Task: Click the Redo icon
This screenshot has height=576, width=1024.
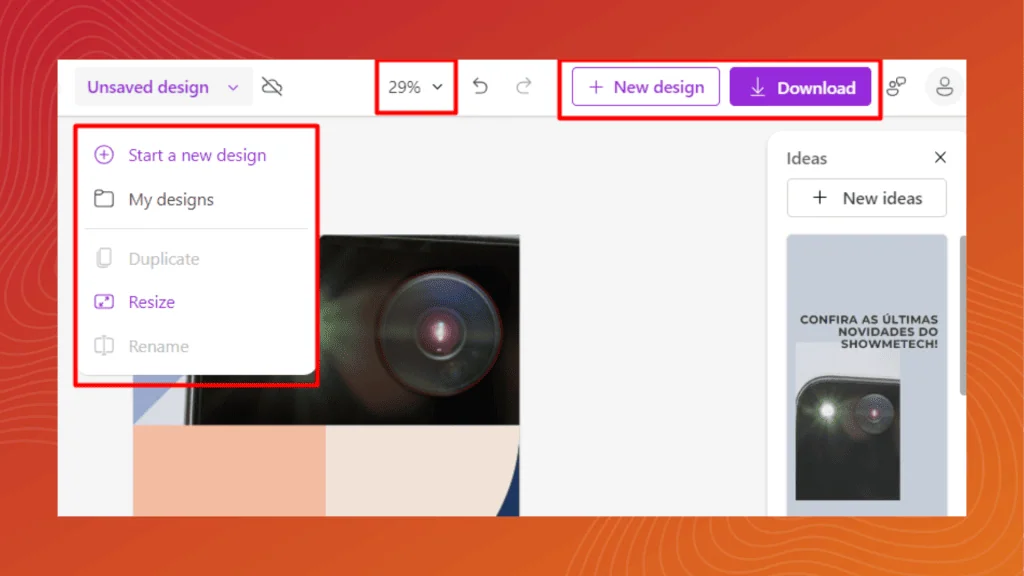Action: pyautogui.click(x=524, y=87)
